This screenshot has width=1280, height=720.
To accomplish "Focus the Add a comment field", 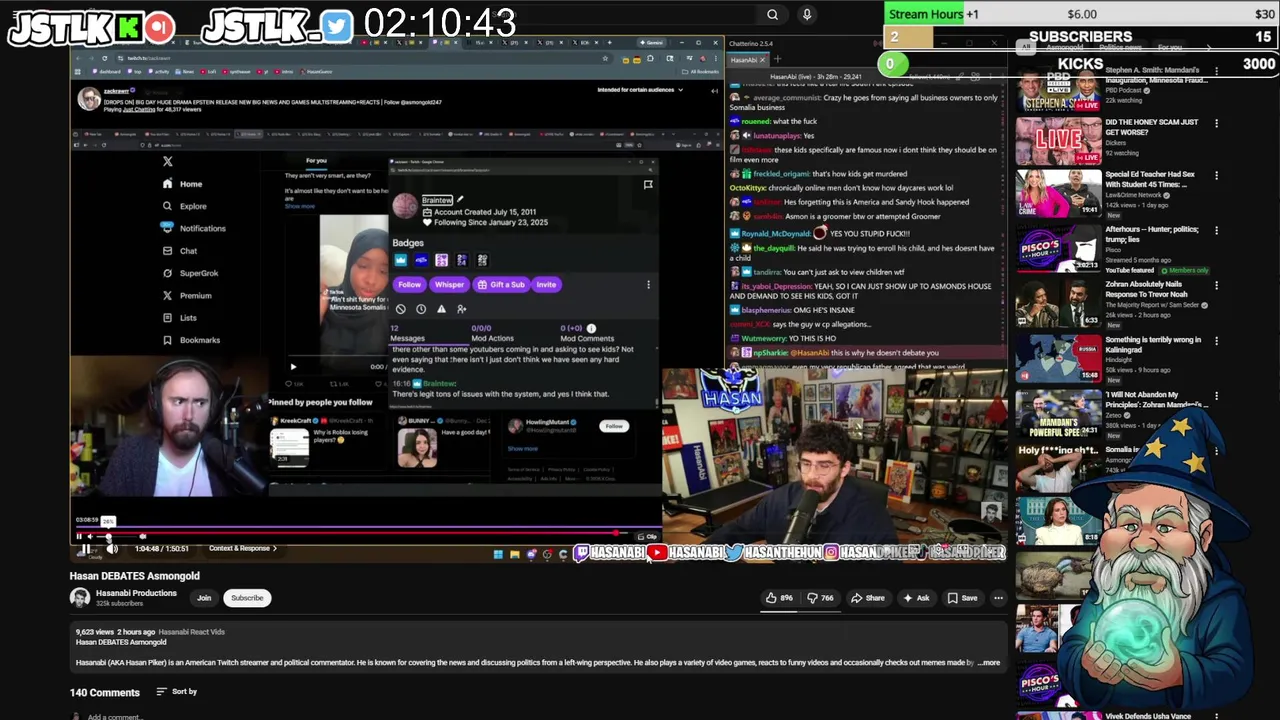I will tap(114, 716).
